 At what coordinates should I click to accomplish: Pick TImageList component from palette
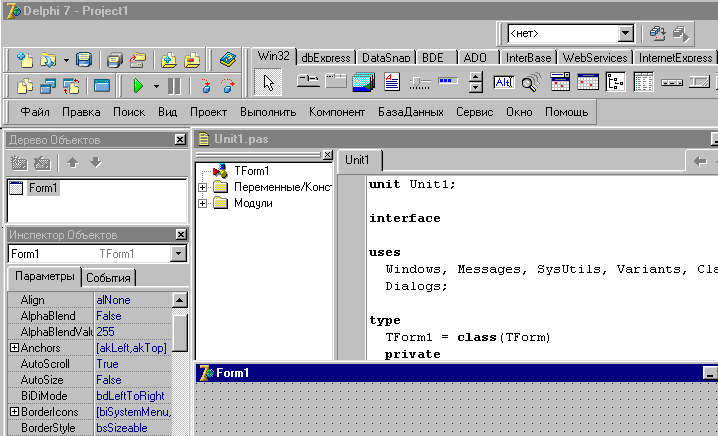click(x=364, y=82)
